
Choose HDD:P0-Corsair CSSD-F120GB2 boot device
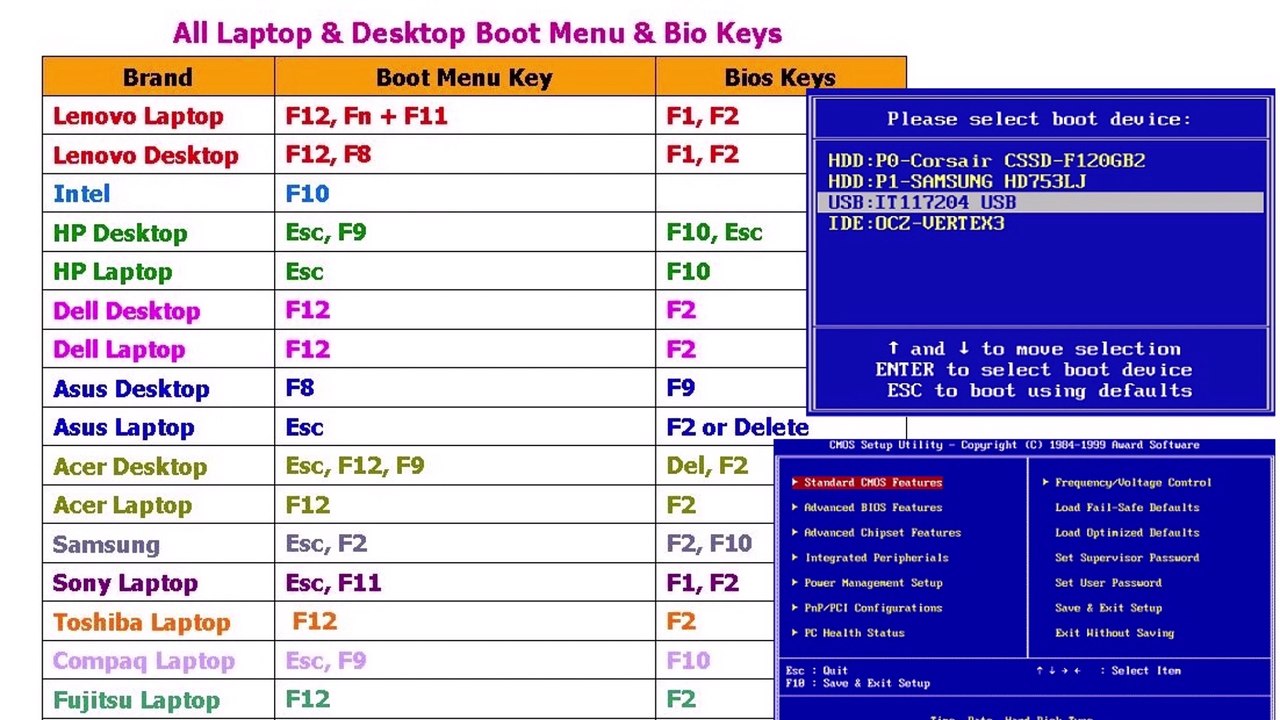(x=986, y=160)
